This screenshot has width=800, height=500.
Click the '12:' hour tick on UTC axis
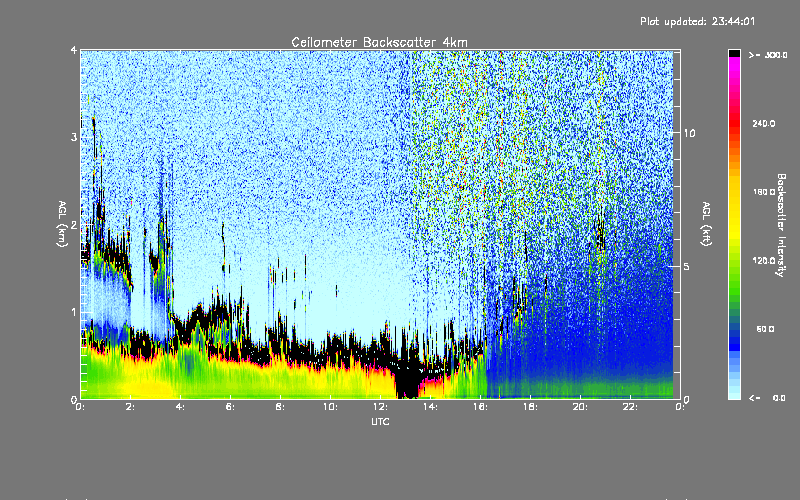pyautogui.click(x=381, y=407)
